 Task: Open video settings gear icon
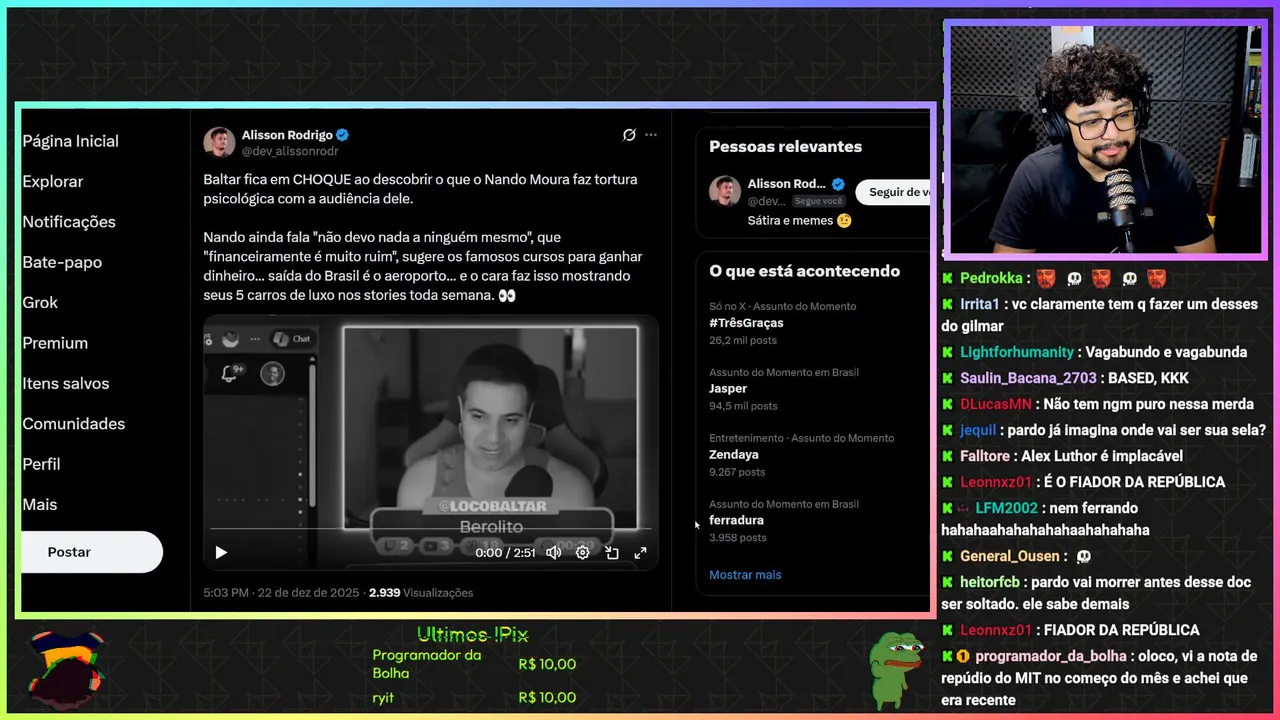[582, 552]
